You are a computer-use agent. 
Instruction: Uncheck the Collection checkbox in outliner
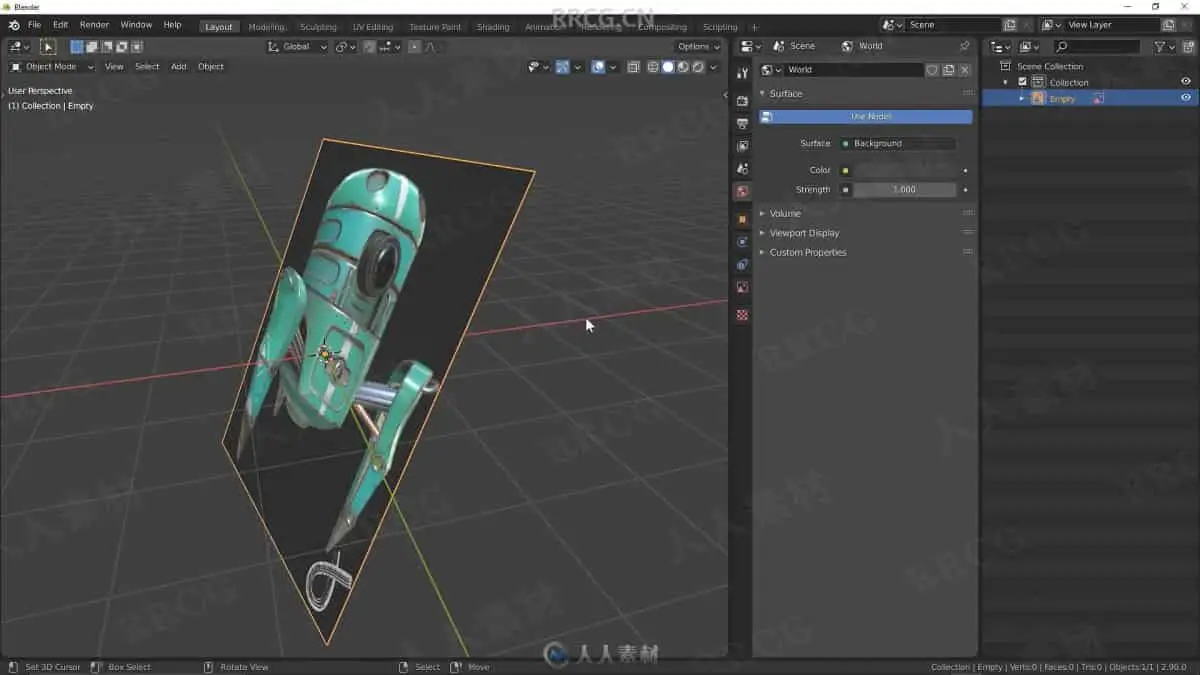pyautogui.click(x=1022, y=82)
